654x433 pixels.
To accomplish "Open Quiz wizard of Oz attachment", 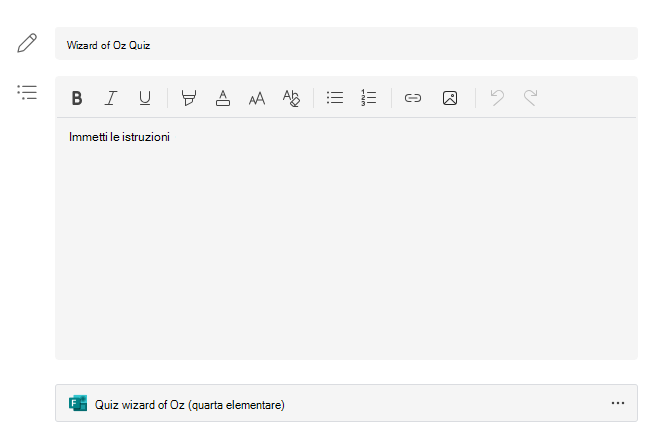I will [346, 403].
